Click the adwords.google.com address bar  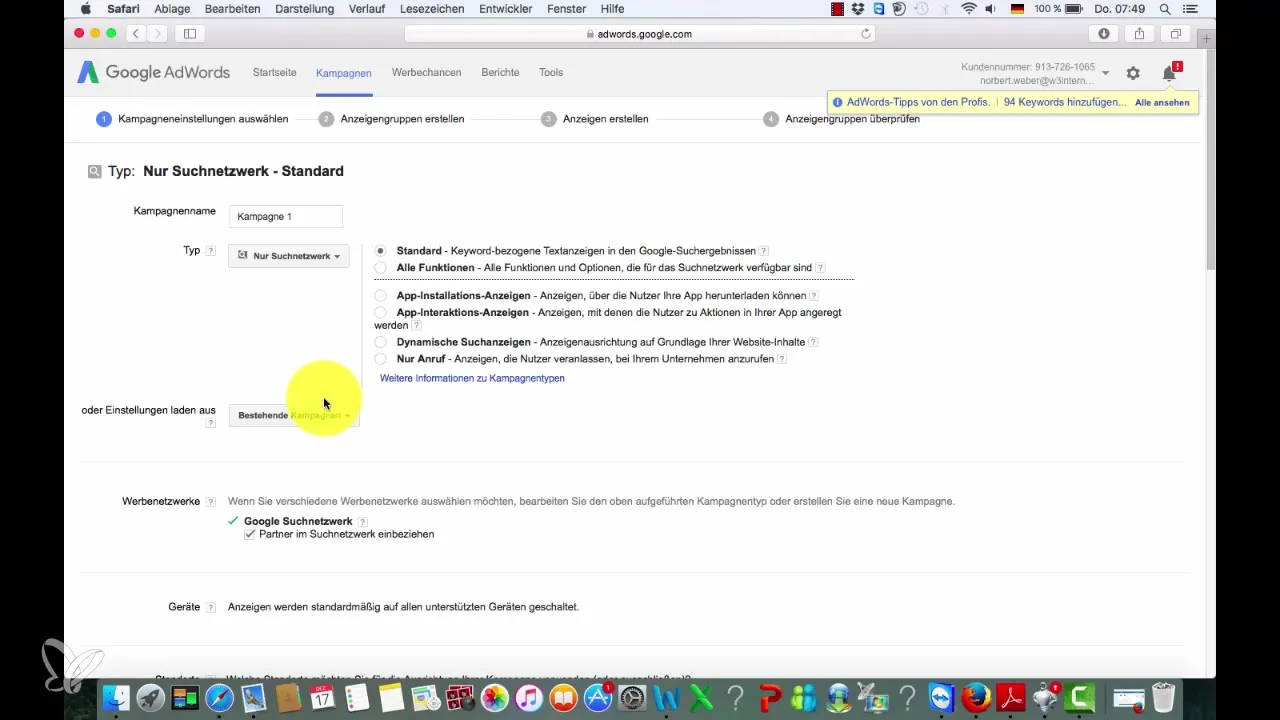pos(640,34)
